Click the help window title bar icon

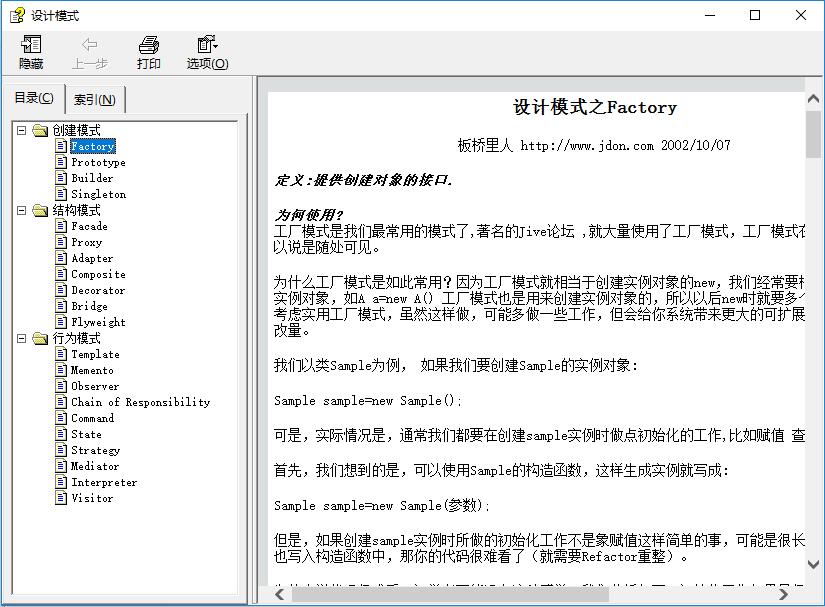point(17,15)
